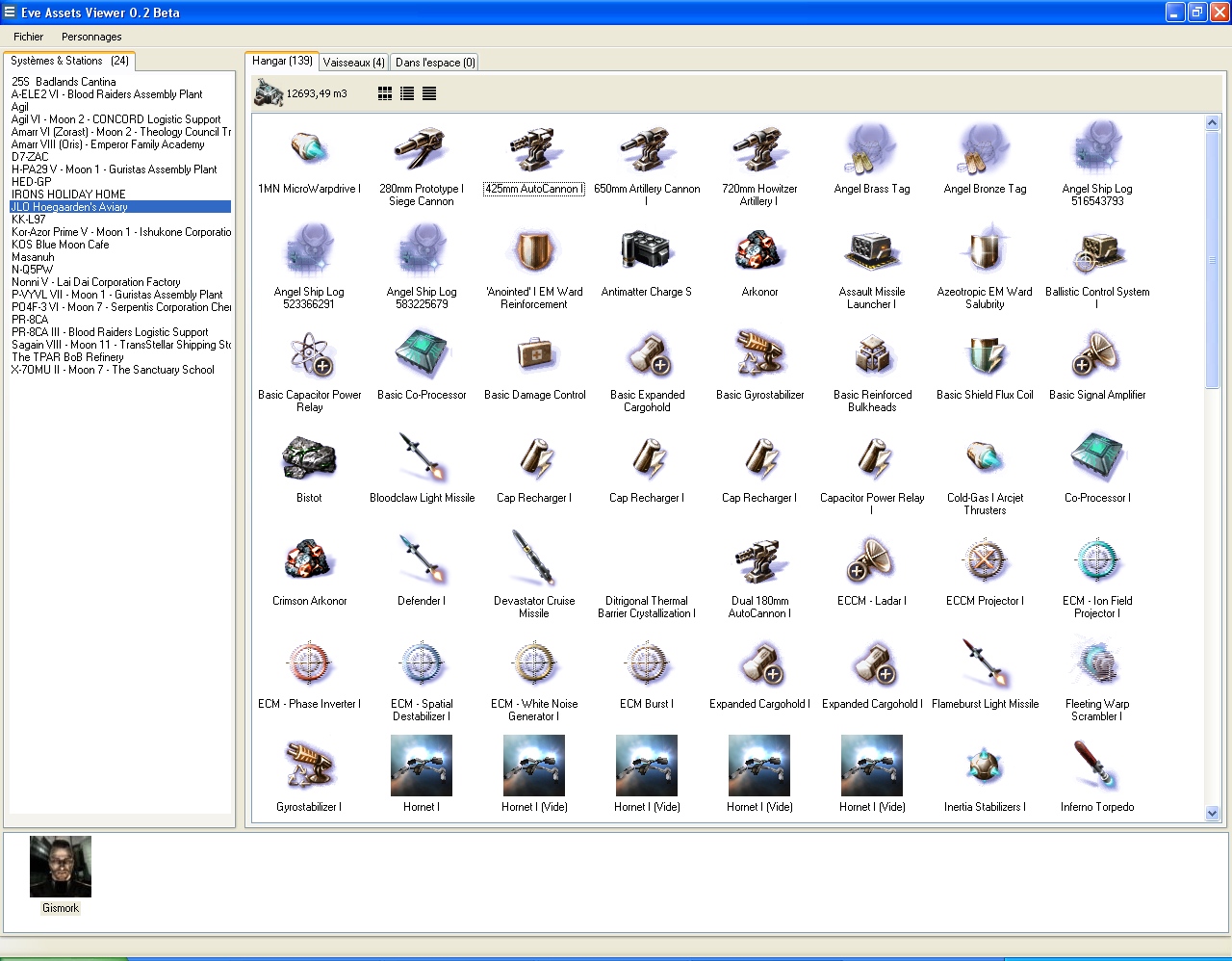Click the Angel Brass Tag icon
This screenshot has height=961, width=1232.
click(x=872, y=149)
